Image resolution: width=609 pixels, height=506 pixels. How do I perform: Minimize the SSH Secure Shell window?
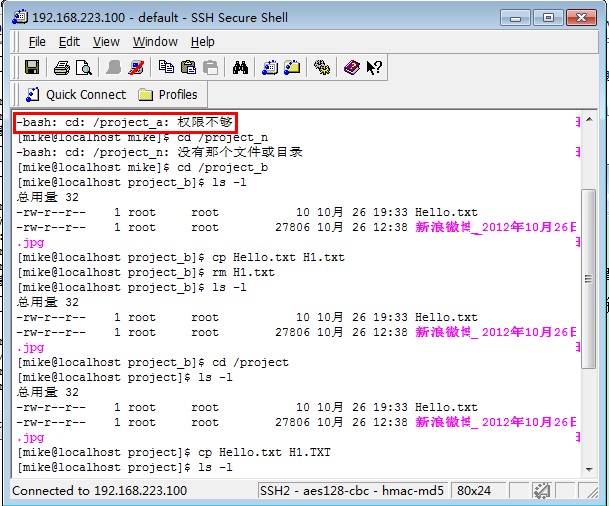click(515, 17)
